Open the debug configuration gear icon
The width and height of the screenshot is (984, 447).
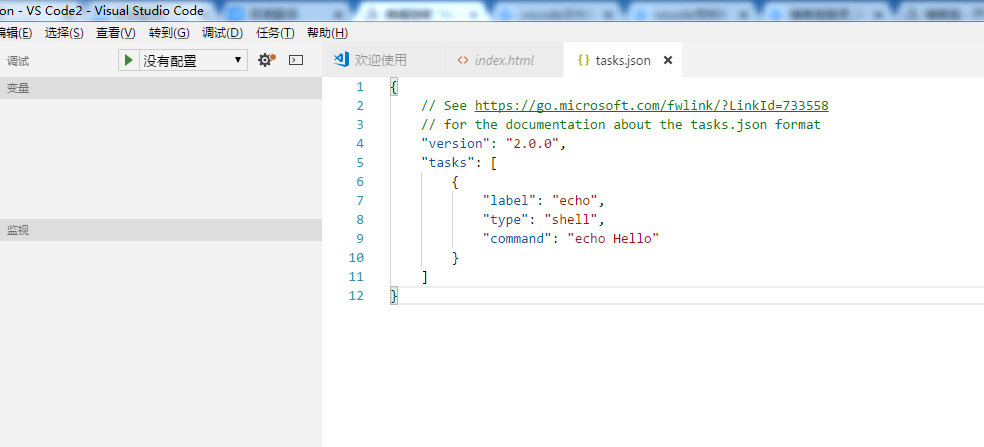point(266,60)
